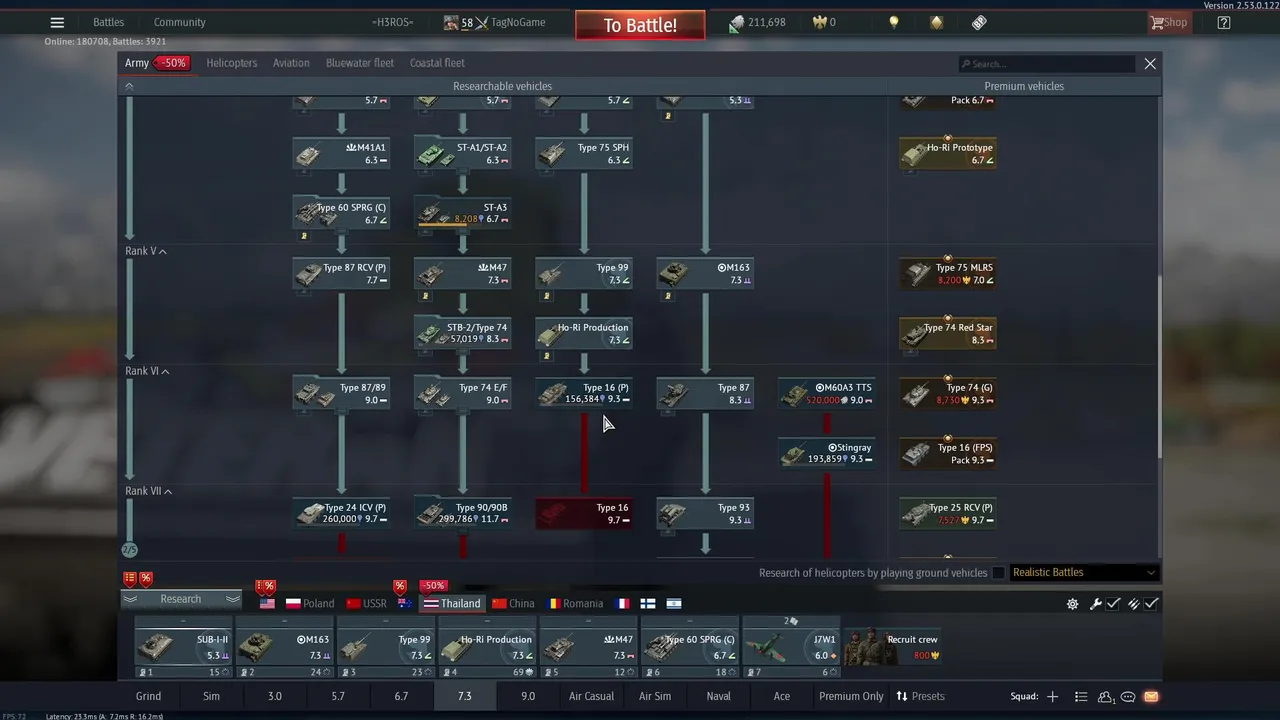This screenshot has width=1280, height=720.
Task: Open the hamburger main menu
Action: (x=57, y=23)
